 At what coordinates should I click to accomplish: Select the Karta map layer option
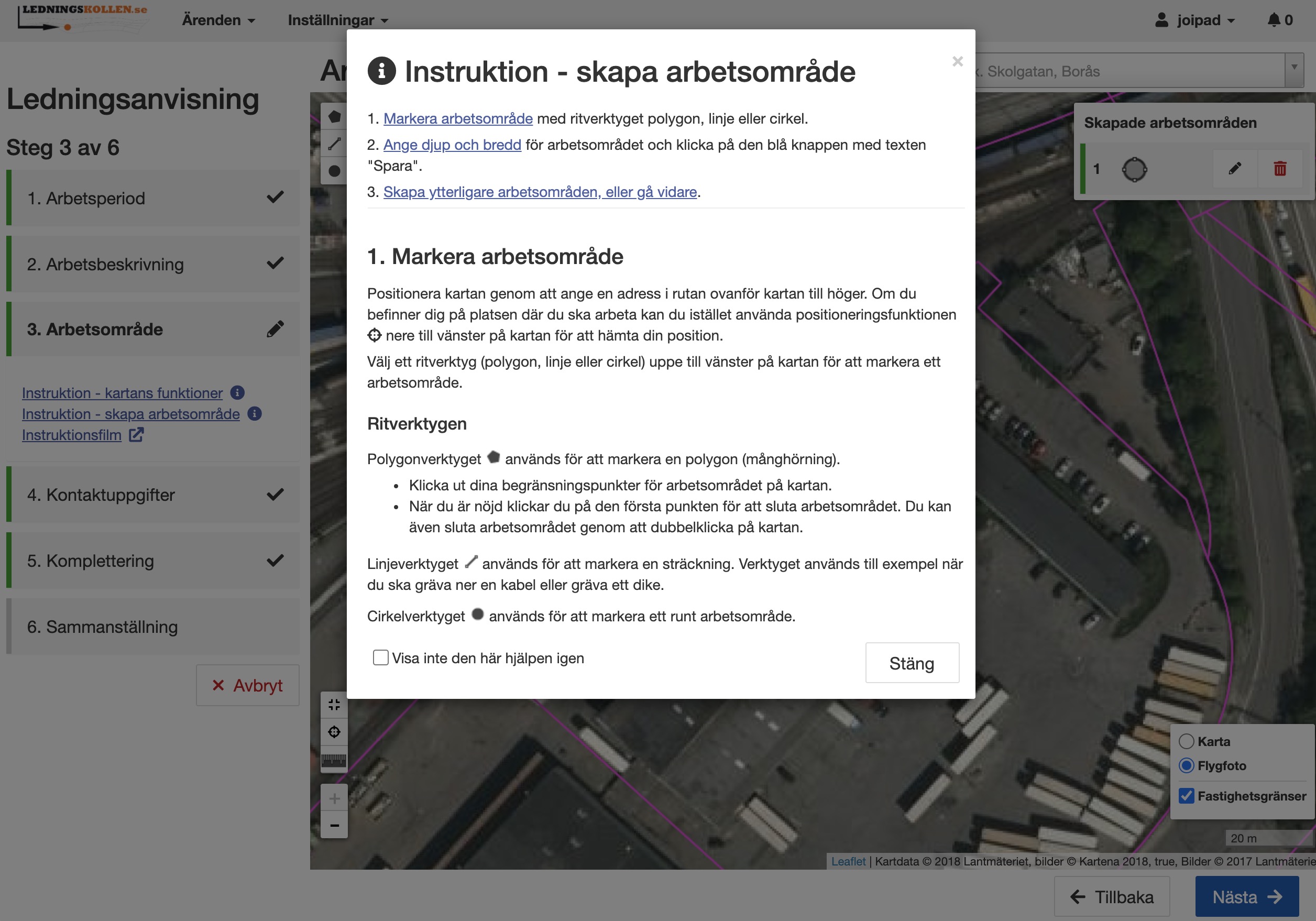1187,741
